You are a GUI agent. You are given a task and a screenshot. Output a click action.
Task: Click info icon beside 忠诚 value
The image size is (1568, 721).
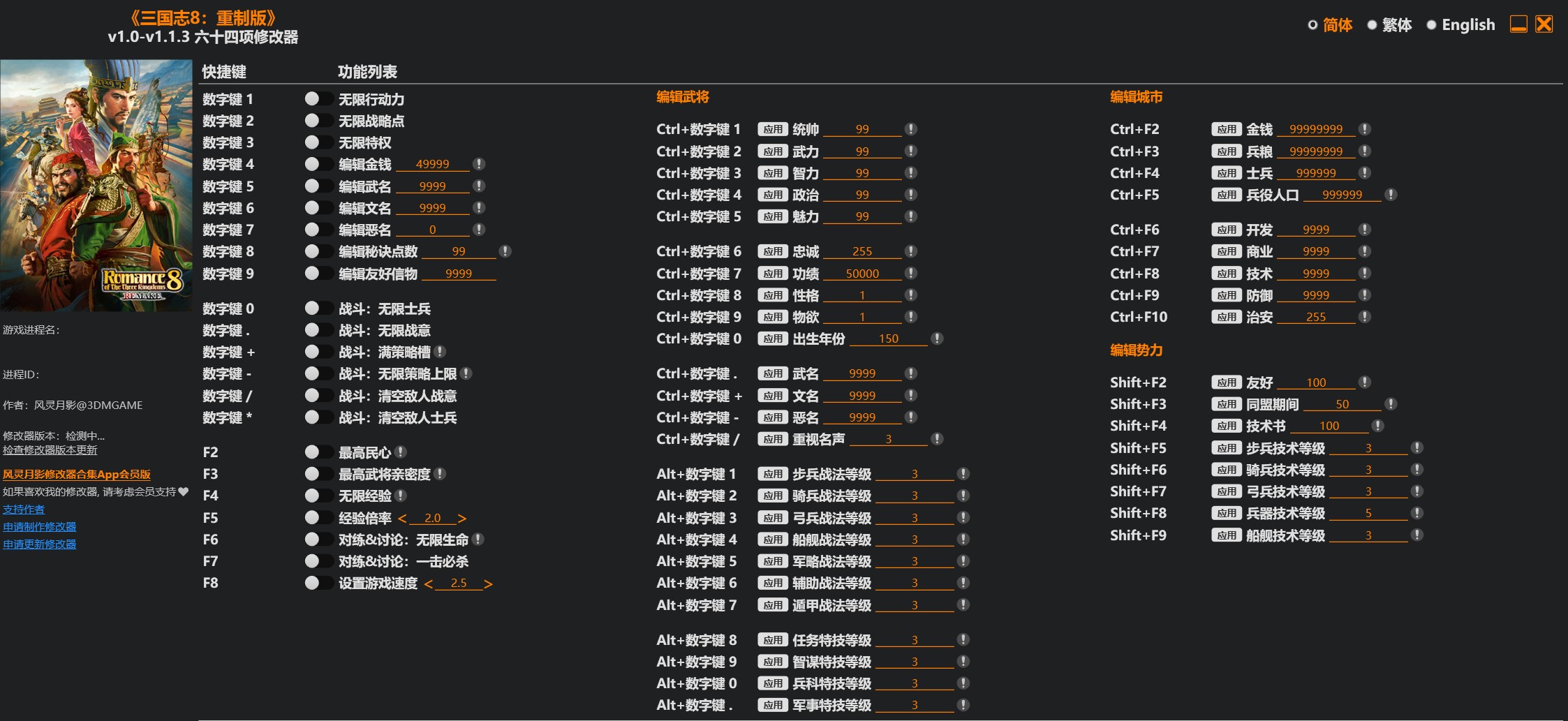(x=911, y=251)
